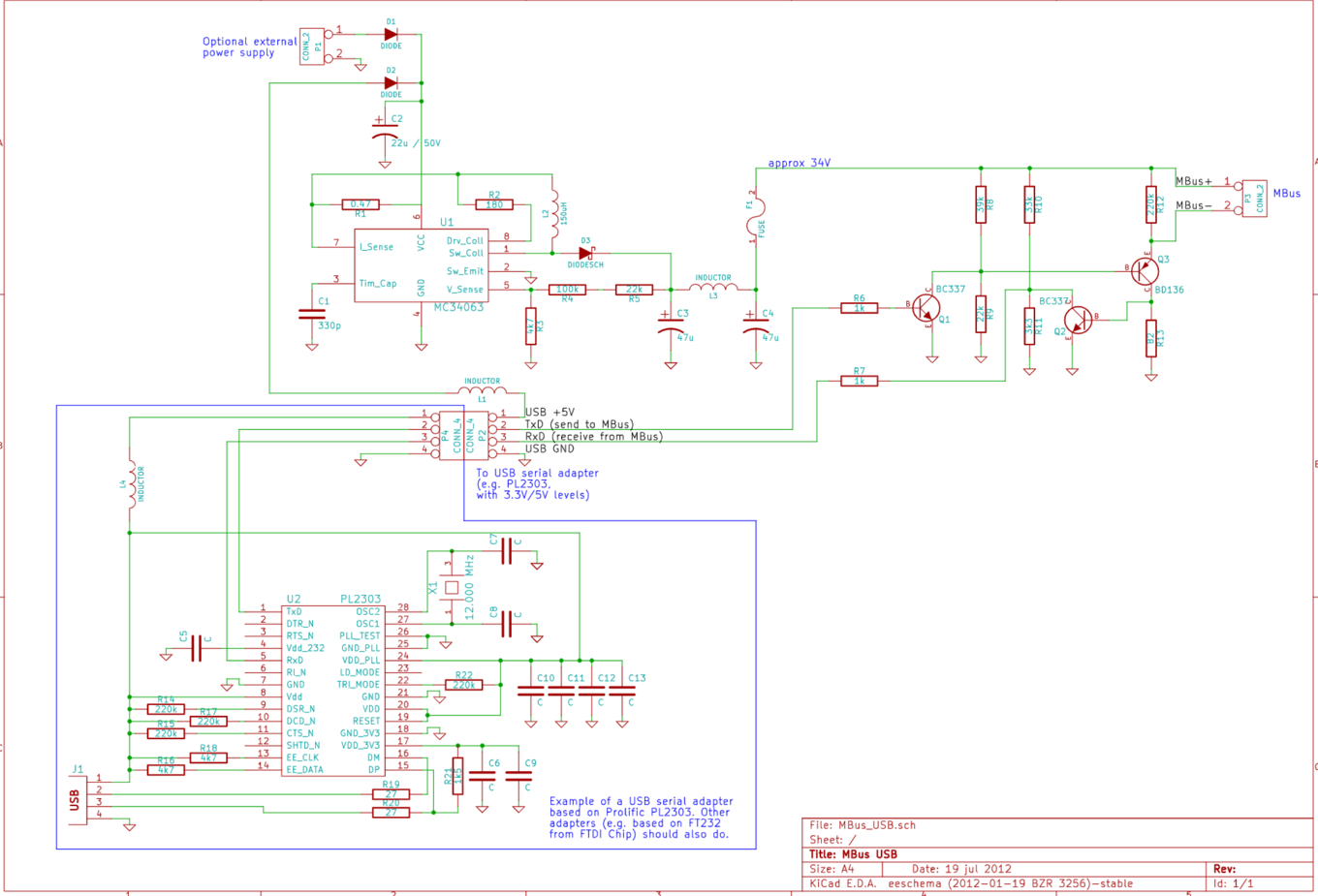Click the 'USB GND' pin label

point(549,448)
